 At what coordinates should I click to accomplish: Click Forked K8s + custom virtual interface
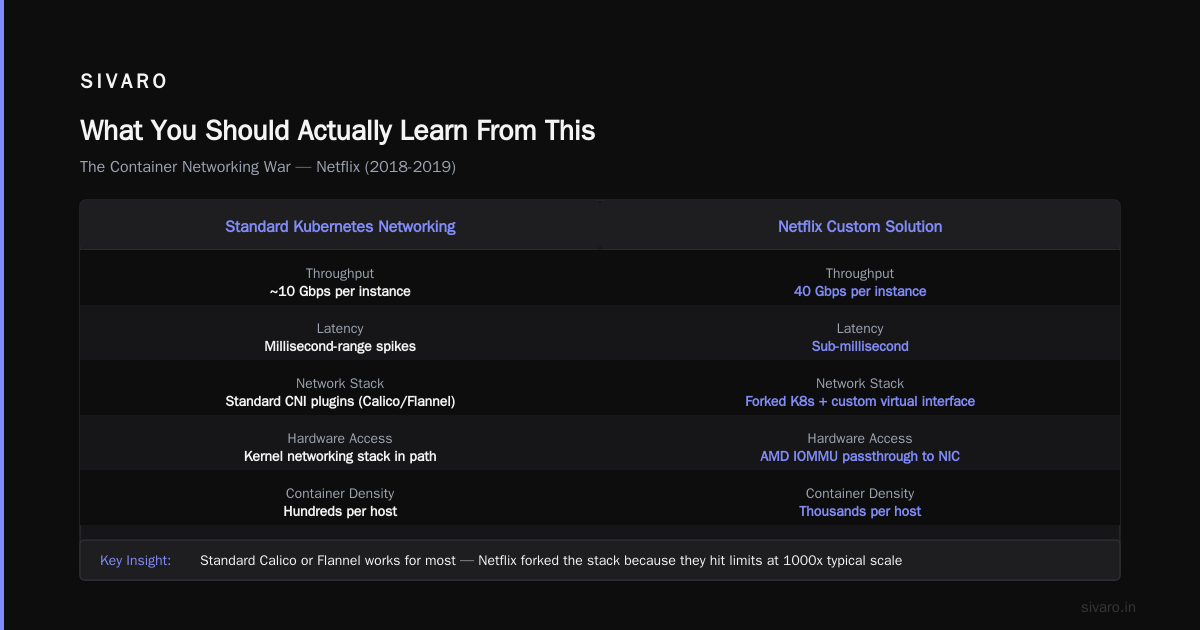coord(860,401)
